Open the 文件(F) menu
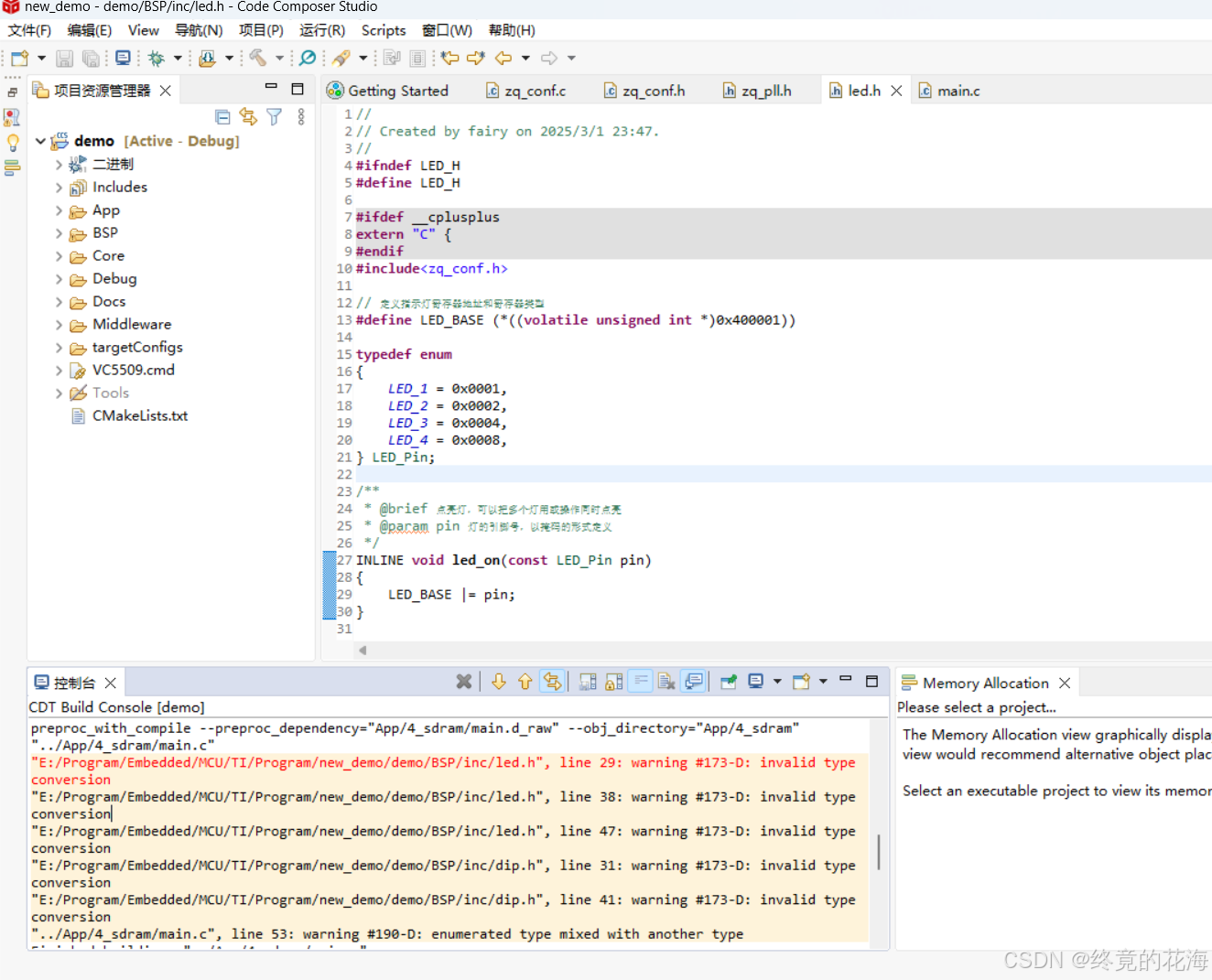This screenshot has width=1212, height=980. (29, 30)
